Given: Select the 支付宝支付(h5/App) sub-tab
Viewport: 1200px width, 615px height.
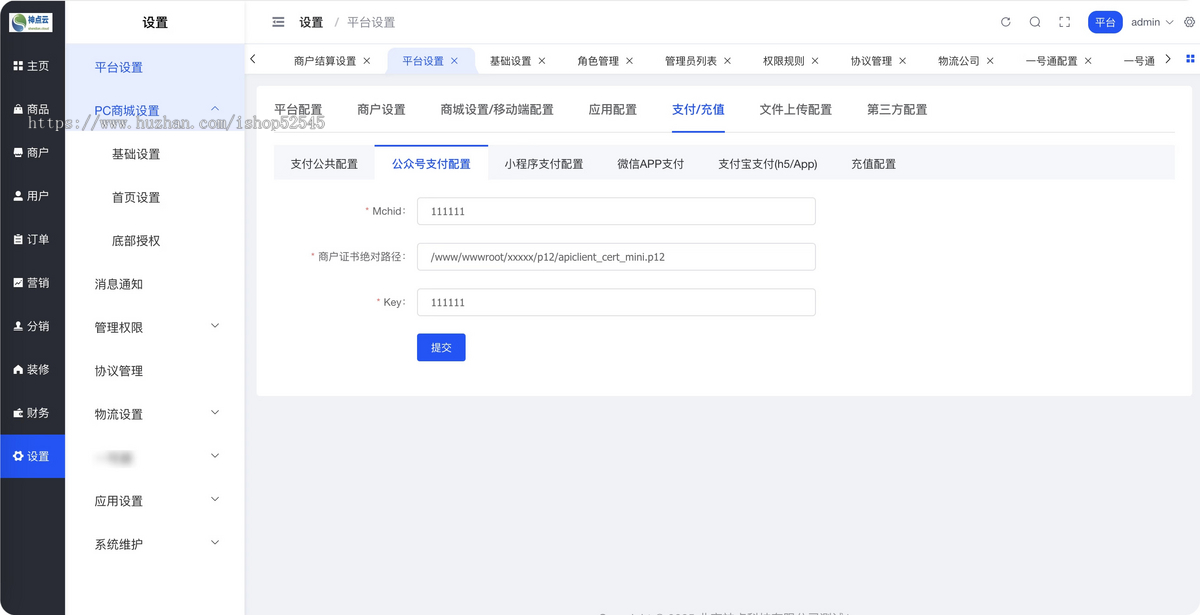Looking at the screenshot, I should (x=768, y=163).
